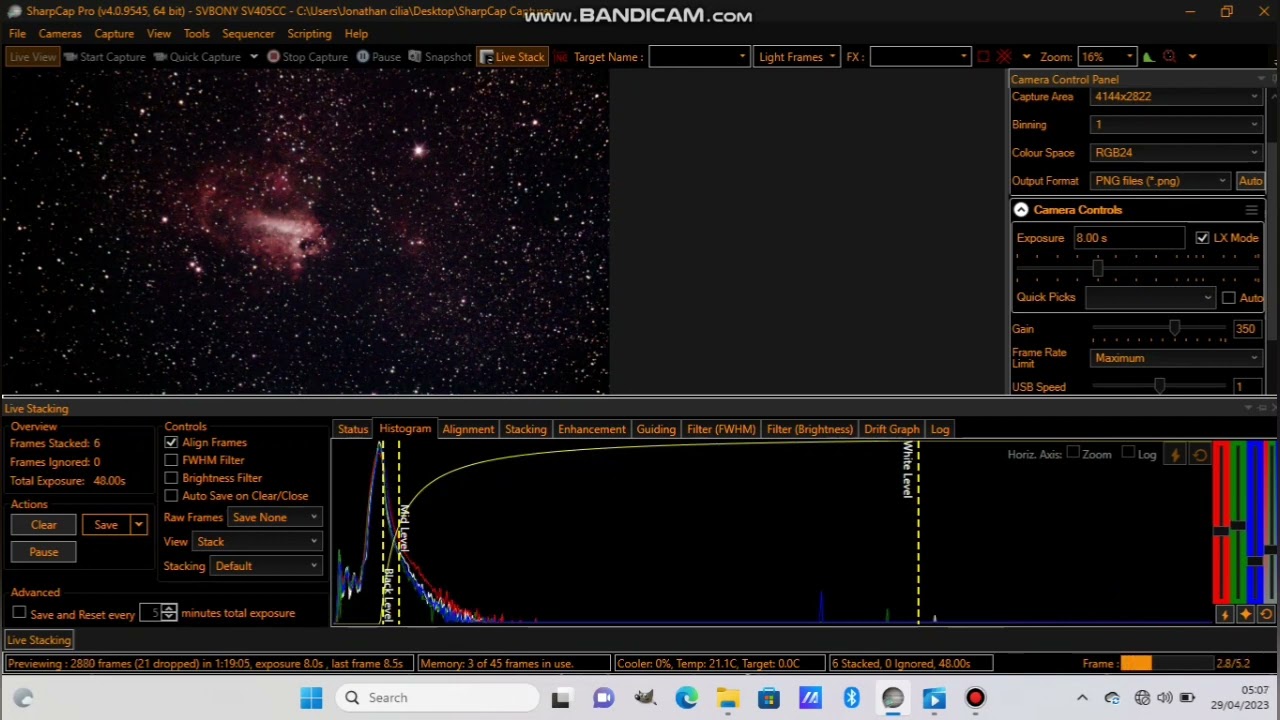Uncheck the Align Frames checkbox
This screenshot has width=1280, height=720.
point(171,442)
